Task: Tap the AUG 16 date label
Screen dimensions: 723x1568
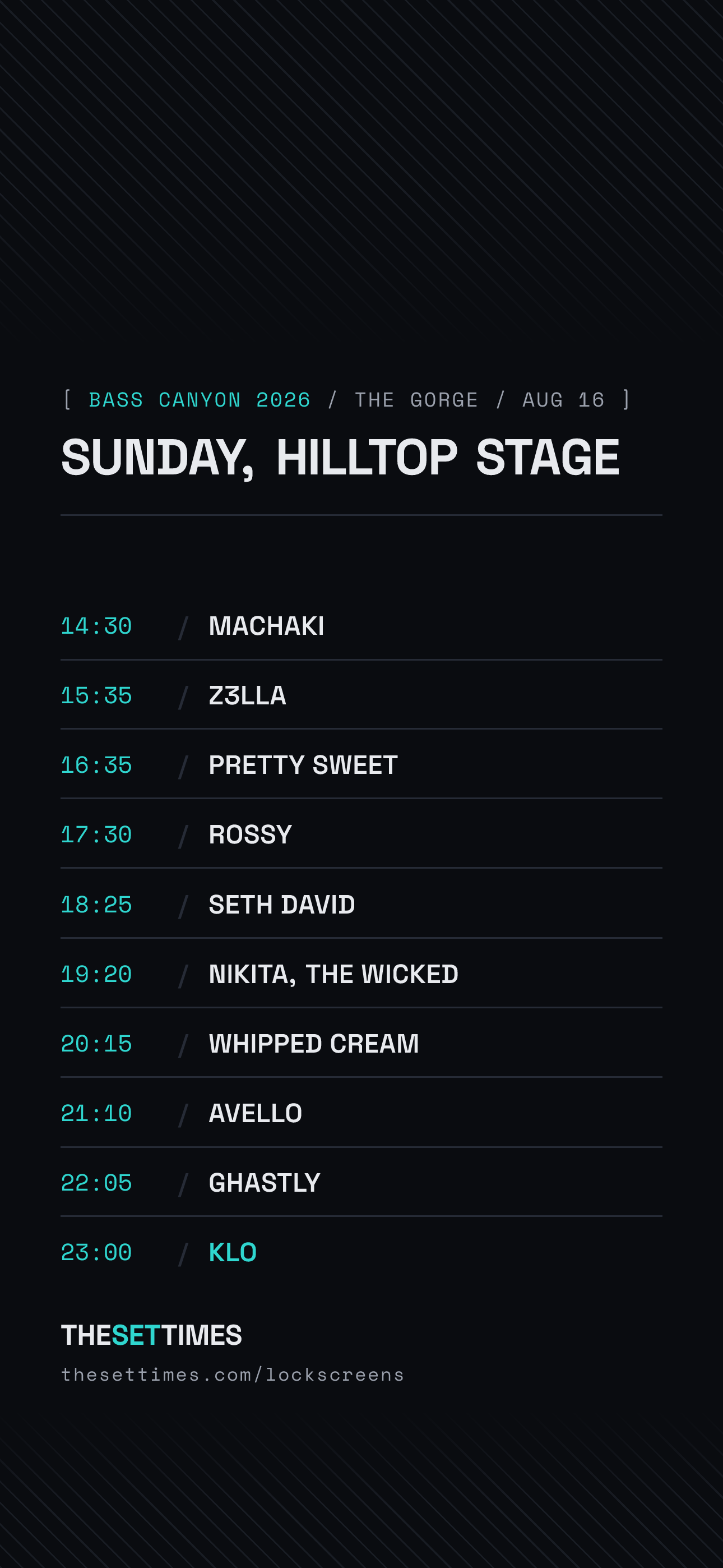Action: (x=564, y=400)
